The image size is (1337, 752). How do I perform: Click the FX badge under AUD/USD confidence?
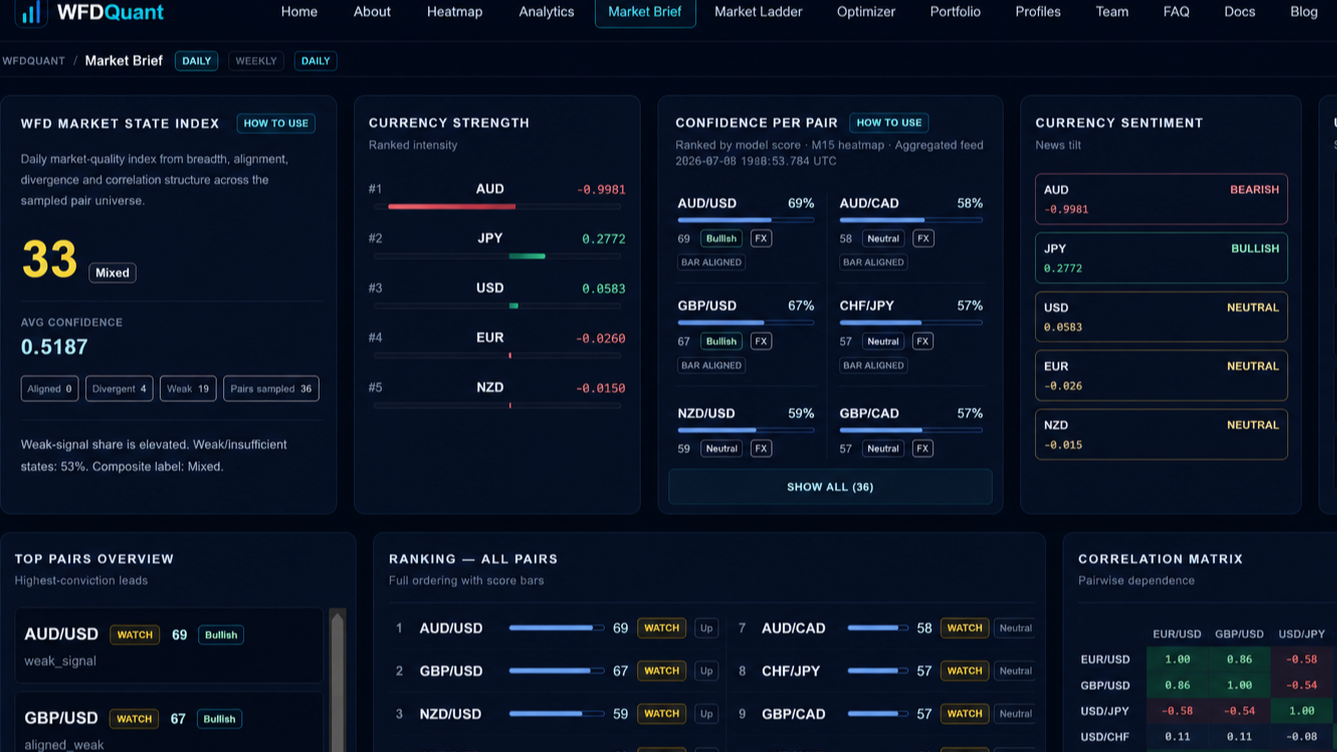(761, 239)
